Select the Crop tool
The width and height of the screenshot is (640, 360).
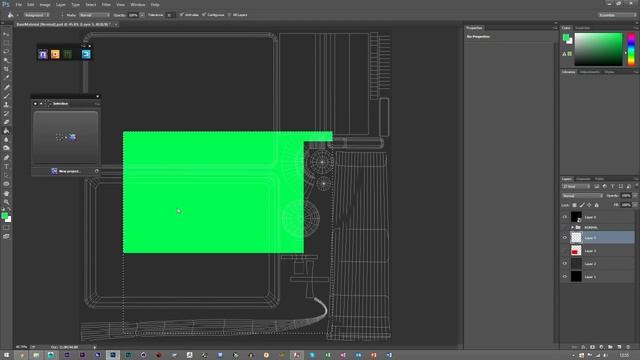click(x=6, y=69)
